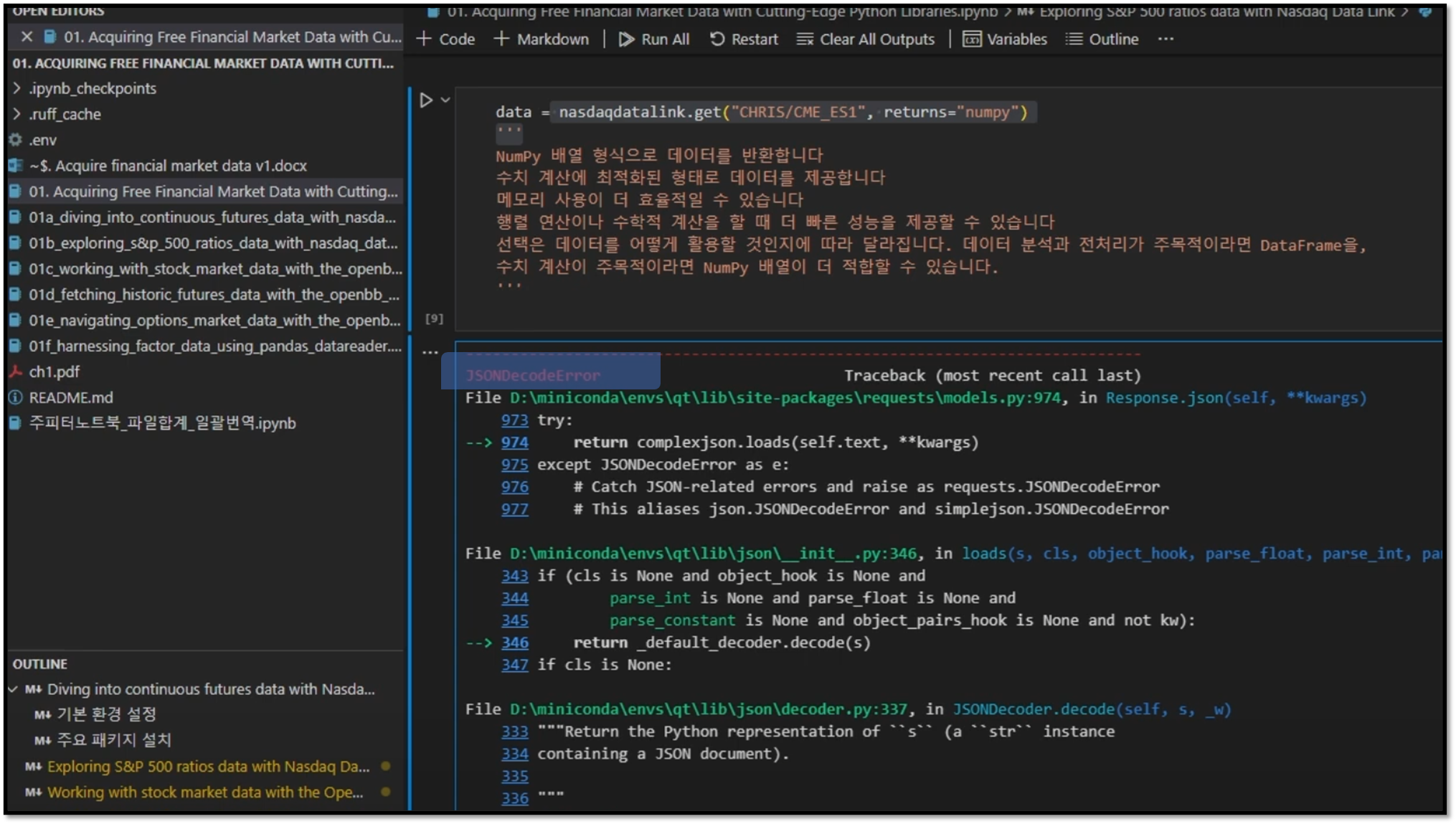The image size is (1456, 824).
Task: Open the Variables panel
Action: pos(1004,39)
